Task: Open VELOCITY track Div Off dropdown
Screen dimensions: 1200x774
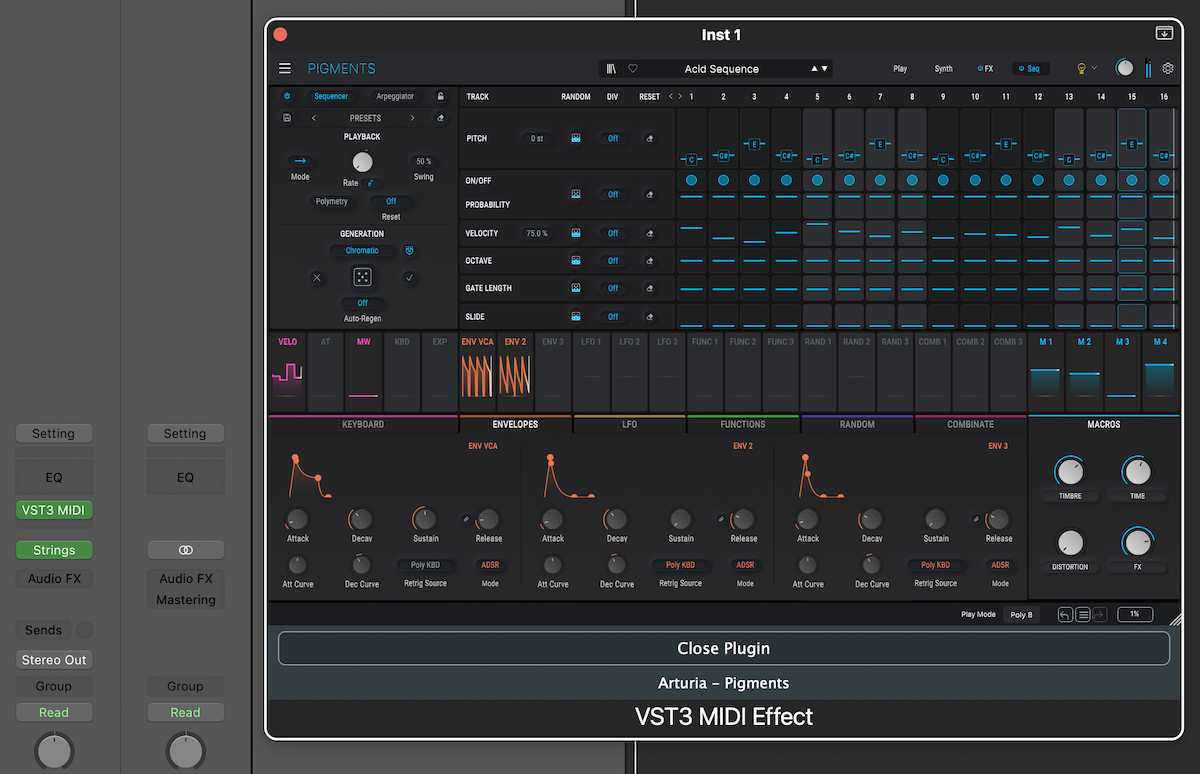Action: (x=613, y=233)
